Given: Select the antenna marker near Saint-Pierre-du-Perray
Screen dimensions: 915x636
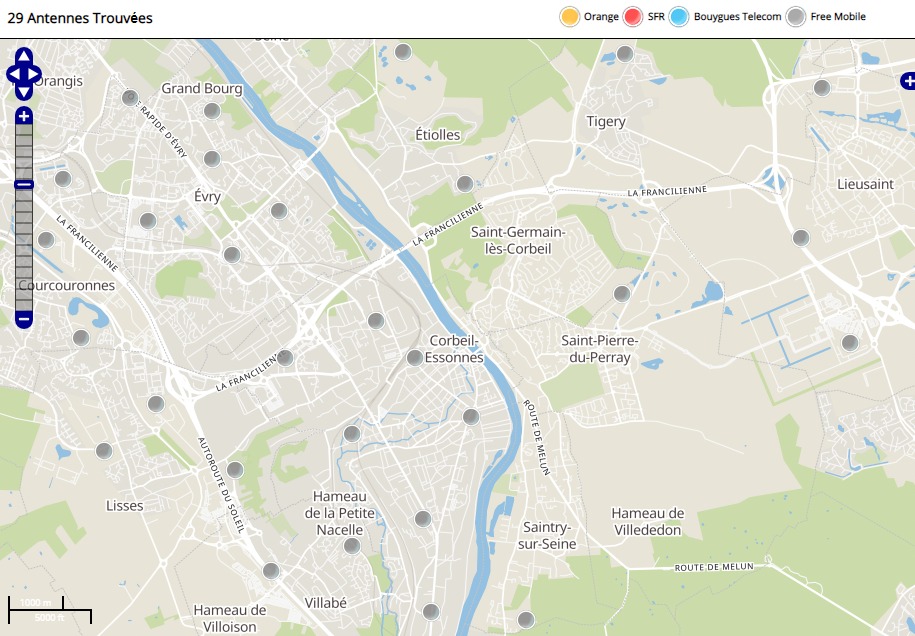Looking at the screenshot, I should [622, 294].
